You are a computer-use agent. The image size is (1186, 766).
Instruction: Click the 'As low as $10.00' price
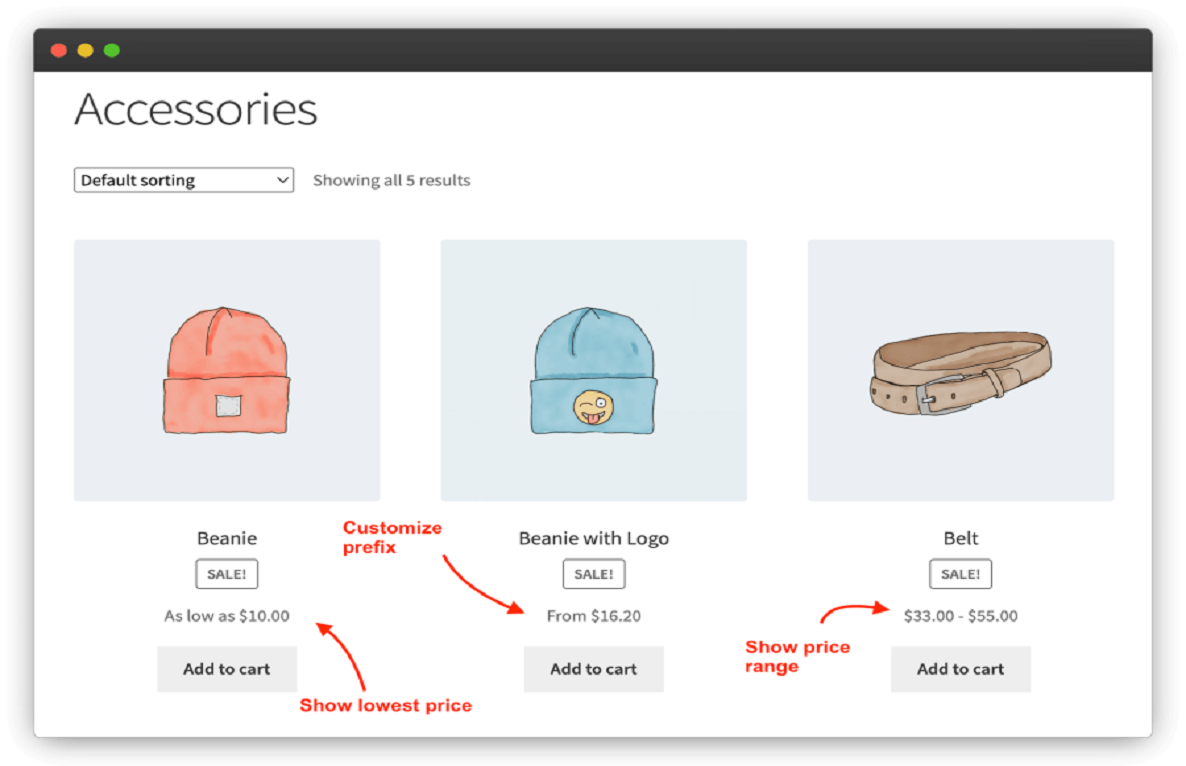pyautogui.click(x=226, y=616)
